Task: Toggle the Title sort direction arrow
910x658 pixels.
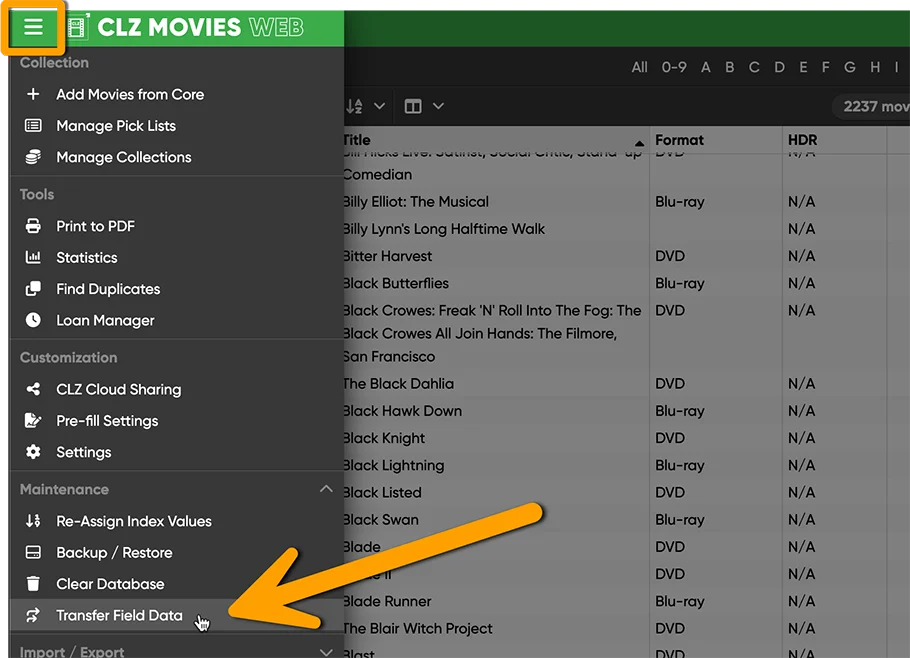Action: [639, 143]
